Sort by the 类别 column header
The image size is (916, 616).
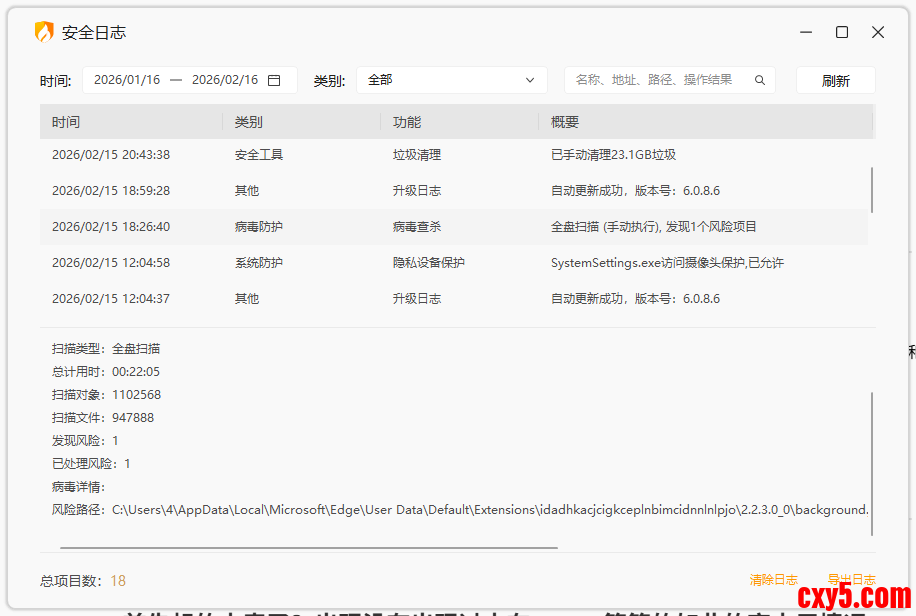coord(249,122)
